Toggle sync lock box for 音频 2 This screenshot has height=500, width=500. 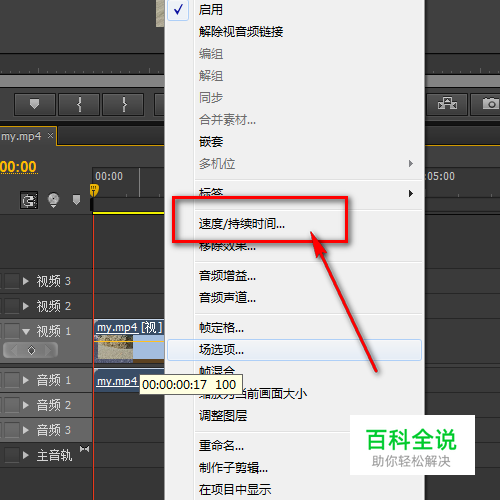(x=12, y=405)
